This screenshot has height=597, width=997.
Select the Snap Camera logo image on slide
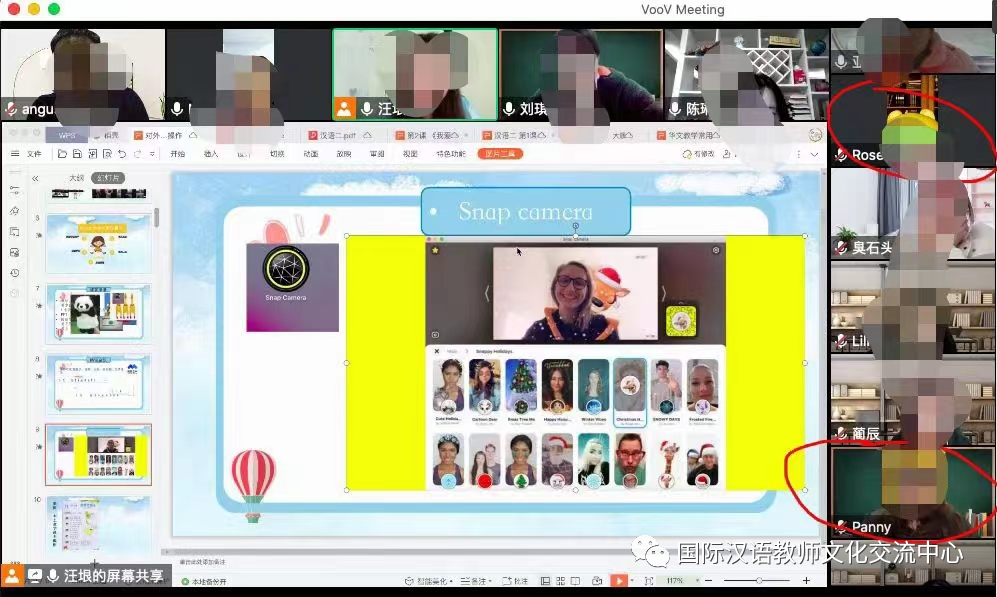tap(292, 287)
